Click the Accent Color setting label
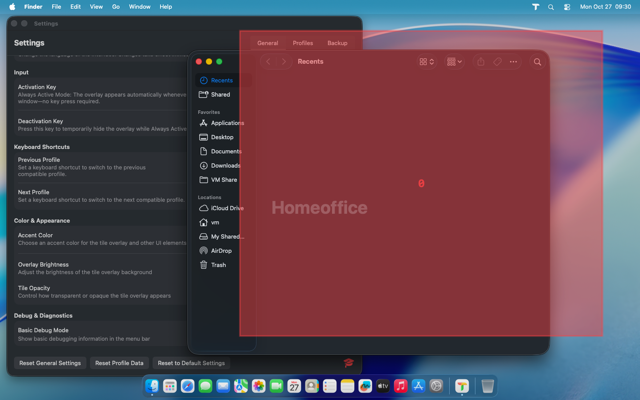640x400 pixels. tap(35, 236)
